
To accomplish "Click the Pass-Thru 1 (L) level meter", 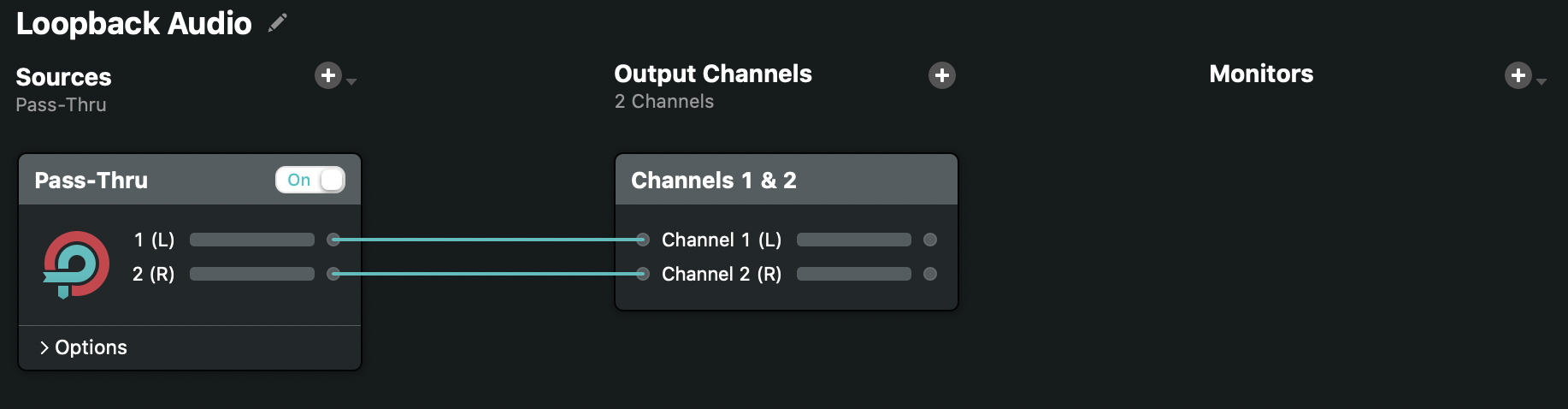I will coord(252,240).
